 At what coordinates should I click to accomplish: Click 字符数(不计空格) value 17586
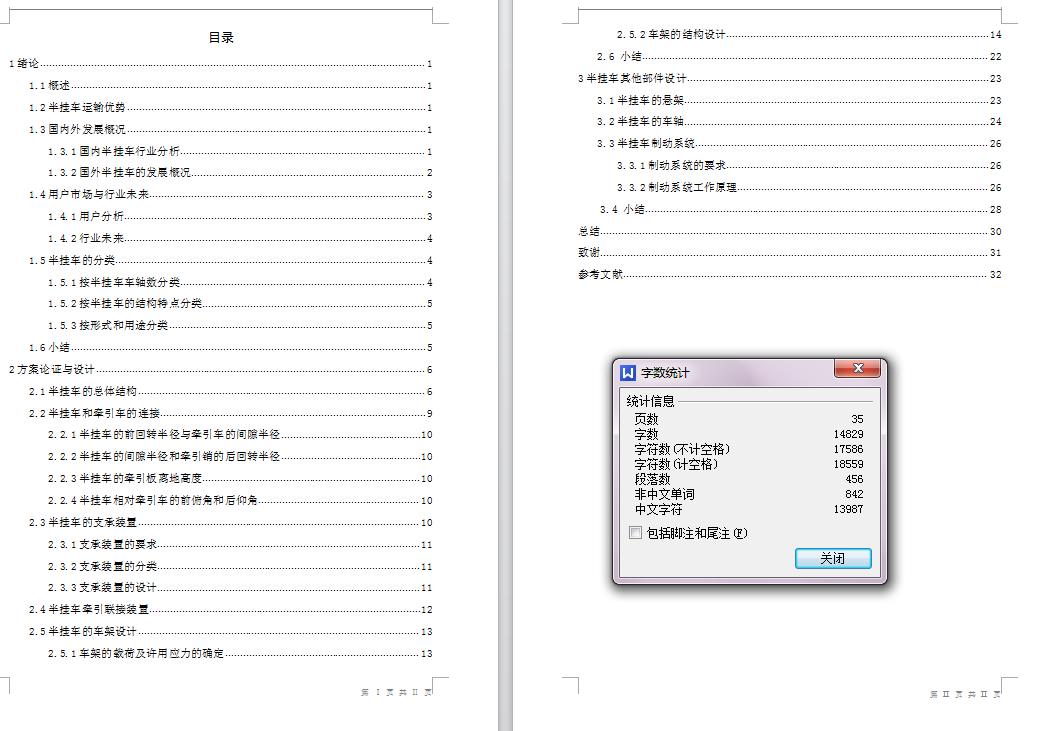point(848,449)
